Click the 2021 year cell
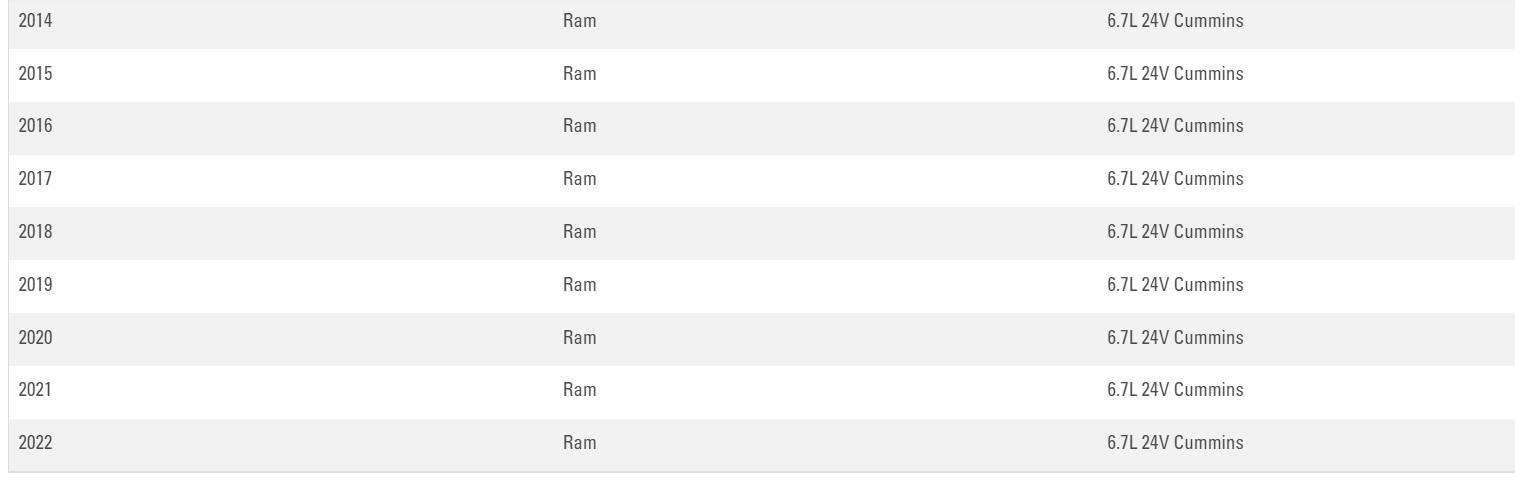The height and width of the screenshot is (482, 1515). coord(35,390)
